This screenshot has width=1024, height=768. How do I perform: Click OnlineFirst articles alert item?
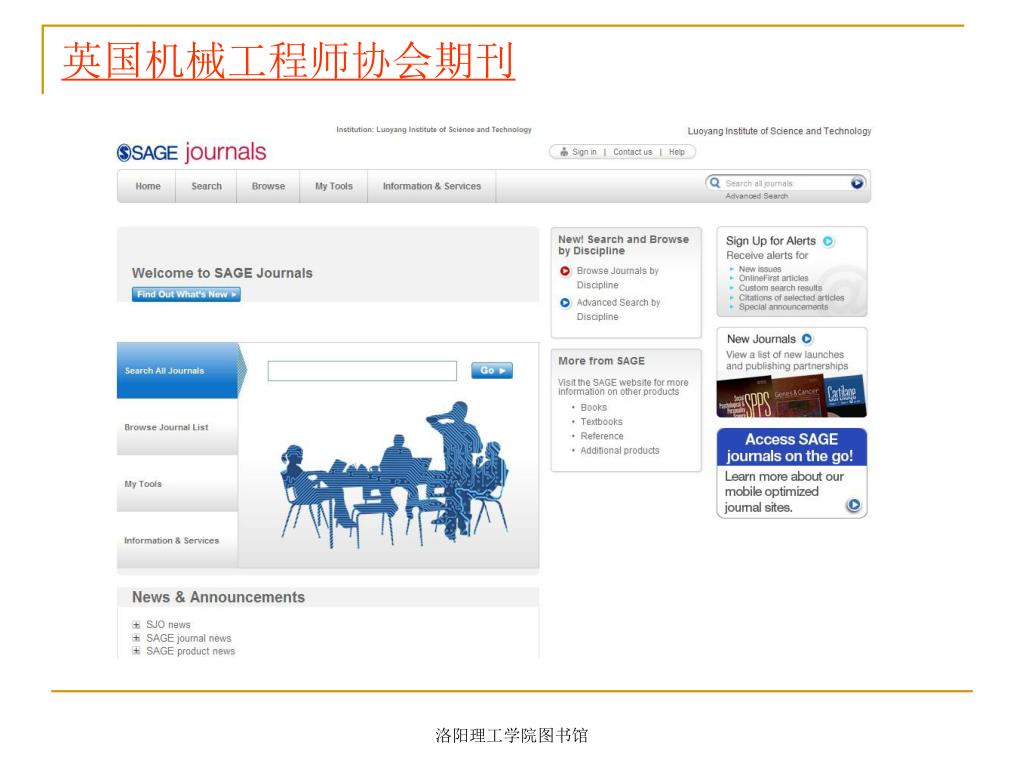(x=773, y=278)
